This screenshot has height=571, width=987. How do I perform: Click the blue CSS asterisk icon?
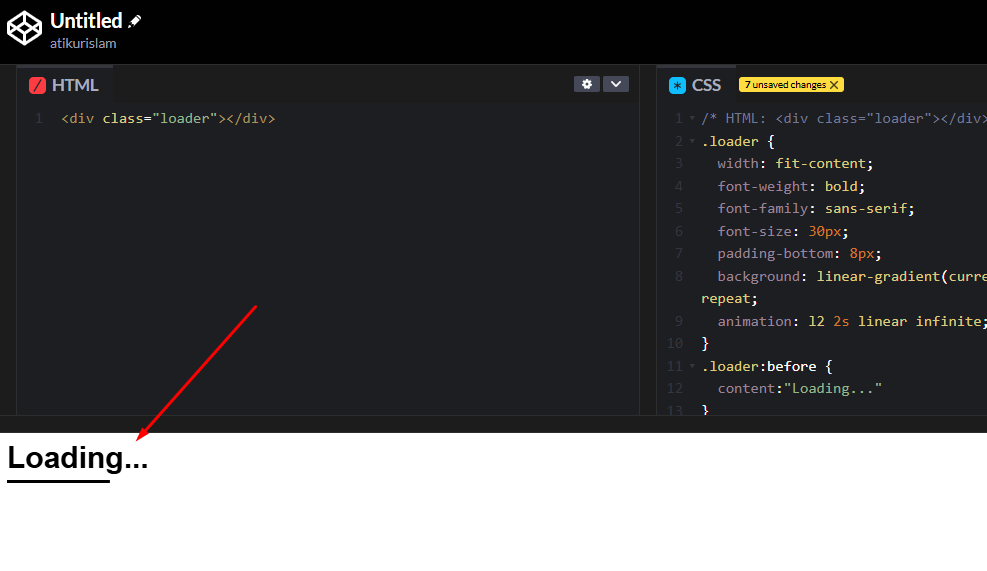point(678,85)
